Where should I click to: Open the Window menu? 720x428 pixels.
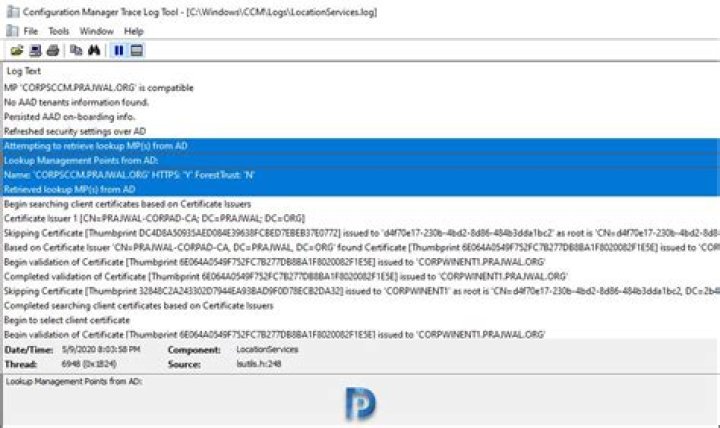pyautogui.click(x=96, y=31)
